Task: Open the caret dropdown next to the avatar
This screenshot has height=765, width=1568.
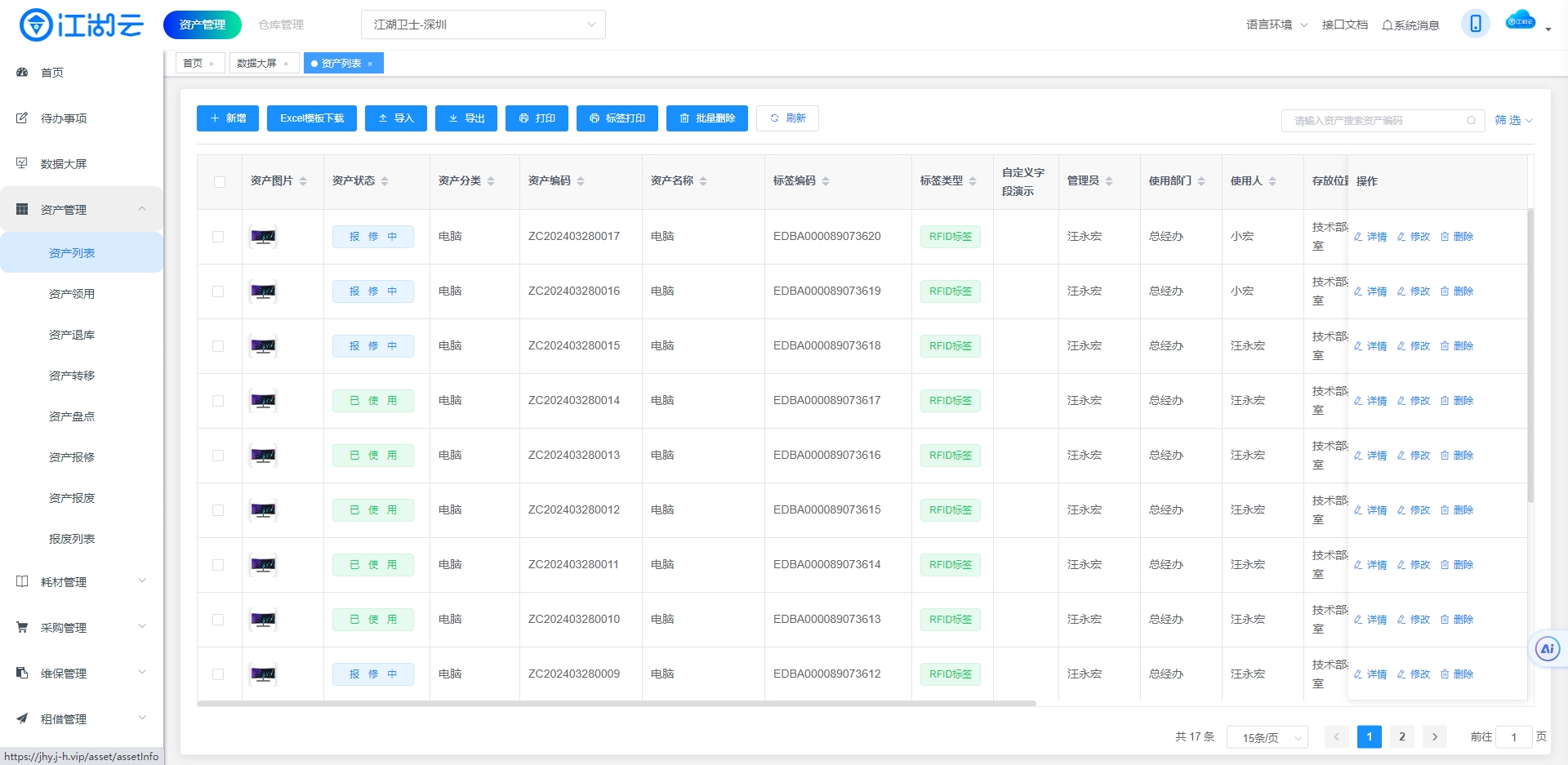Action: [1548, 29]
